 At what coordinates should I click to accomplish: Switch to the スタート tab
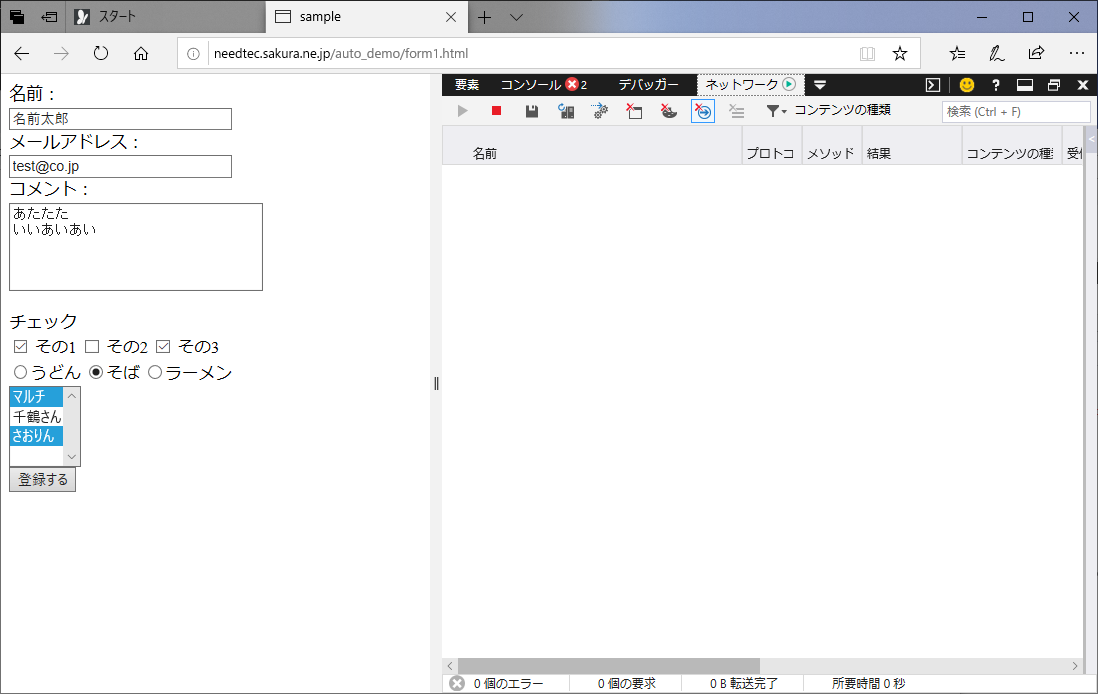pos(166,17)
